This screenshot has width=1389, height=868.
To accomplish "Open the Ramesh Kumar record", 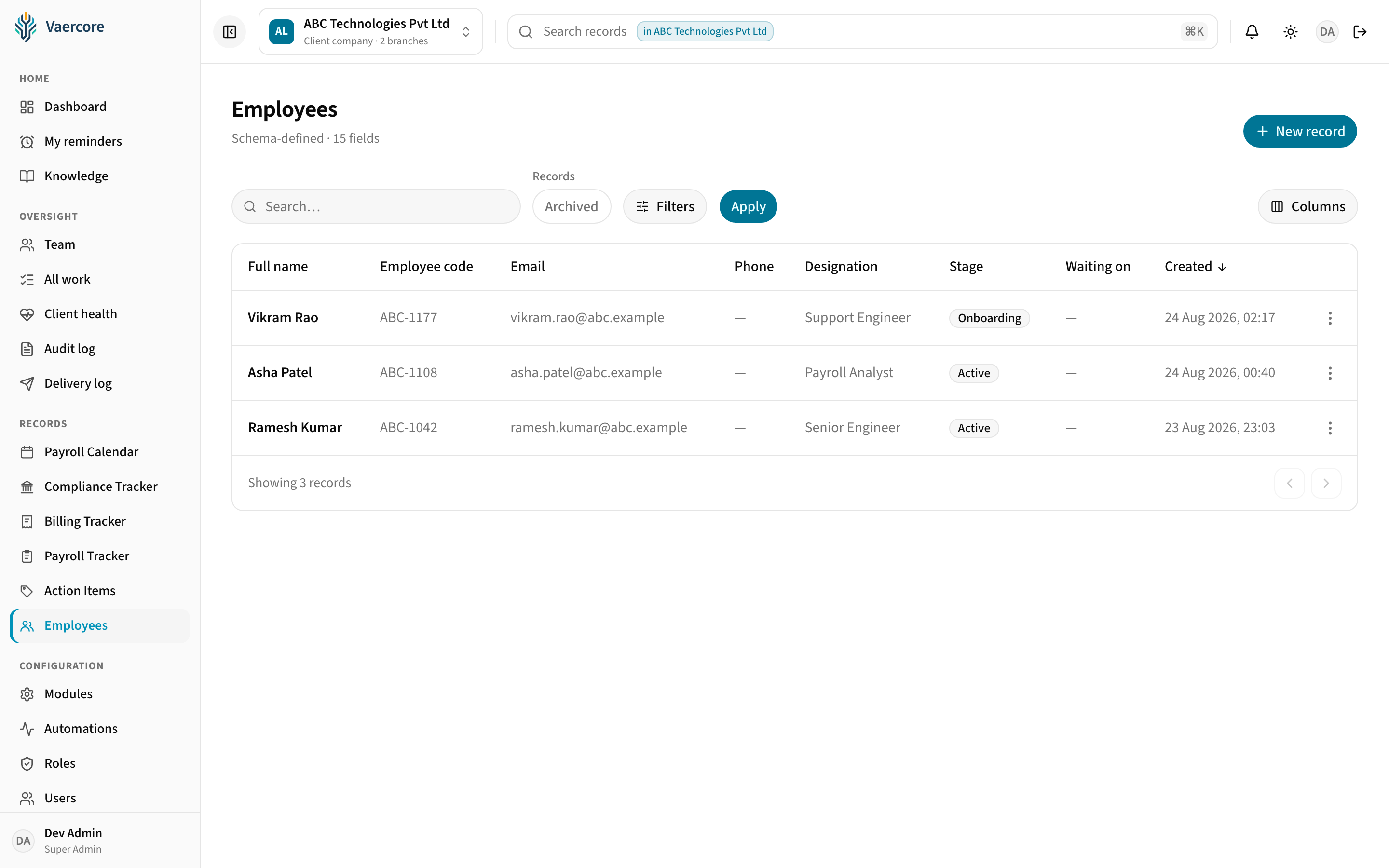I will click(295, 428).
